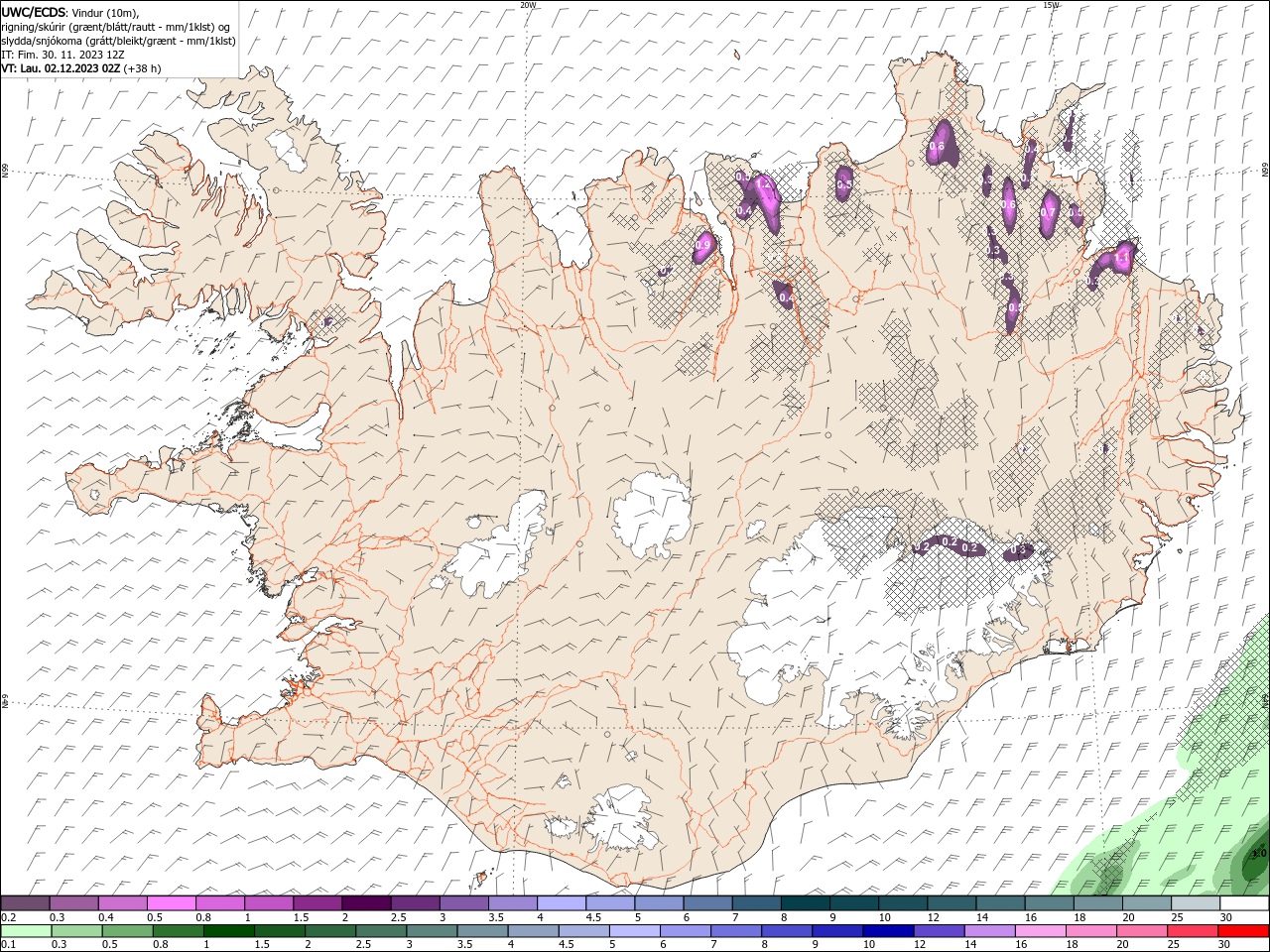Click the snow blob labeled 1.1
Screen dimensions: 1270x952
click(x=1122, y=257)
